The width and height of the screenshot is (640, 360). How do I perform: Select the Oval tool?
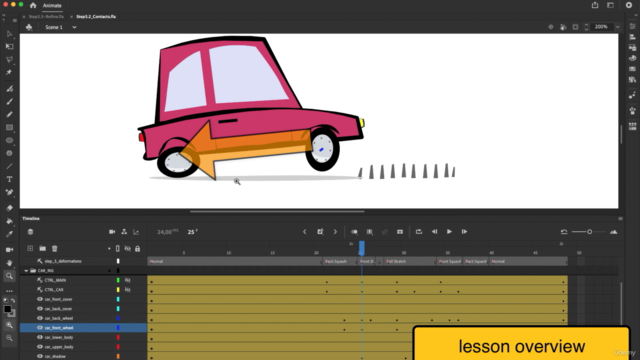(x=9, y=140)
